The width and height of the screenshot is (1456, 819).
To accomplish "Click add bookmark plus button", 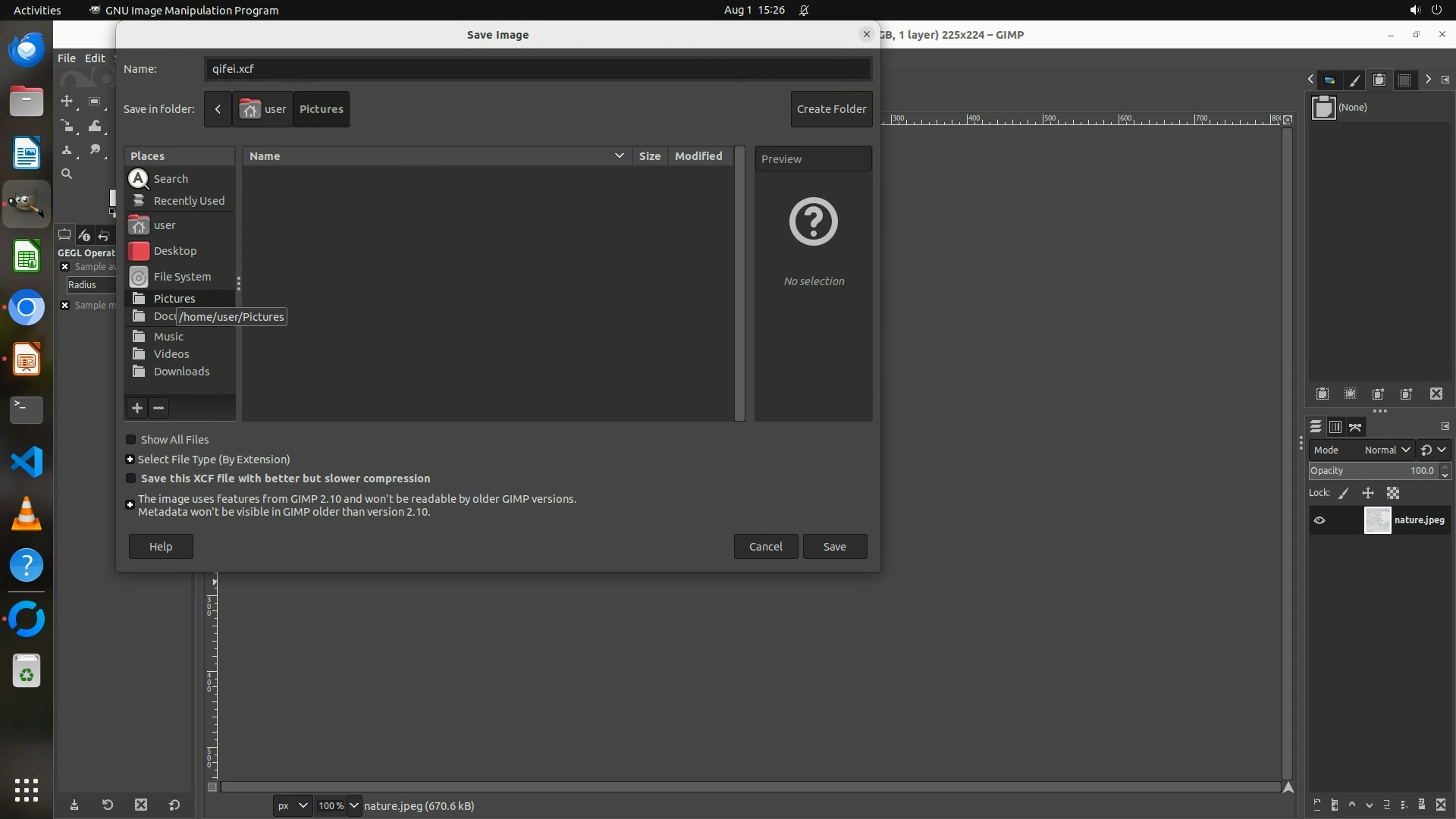I will pos(137,408).
